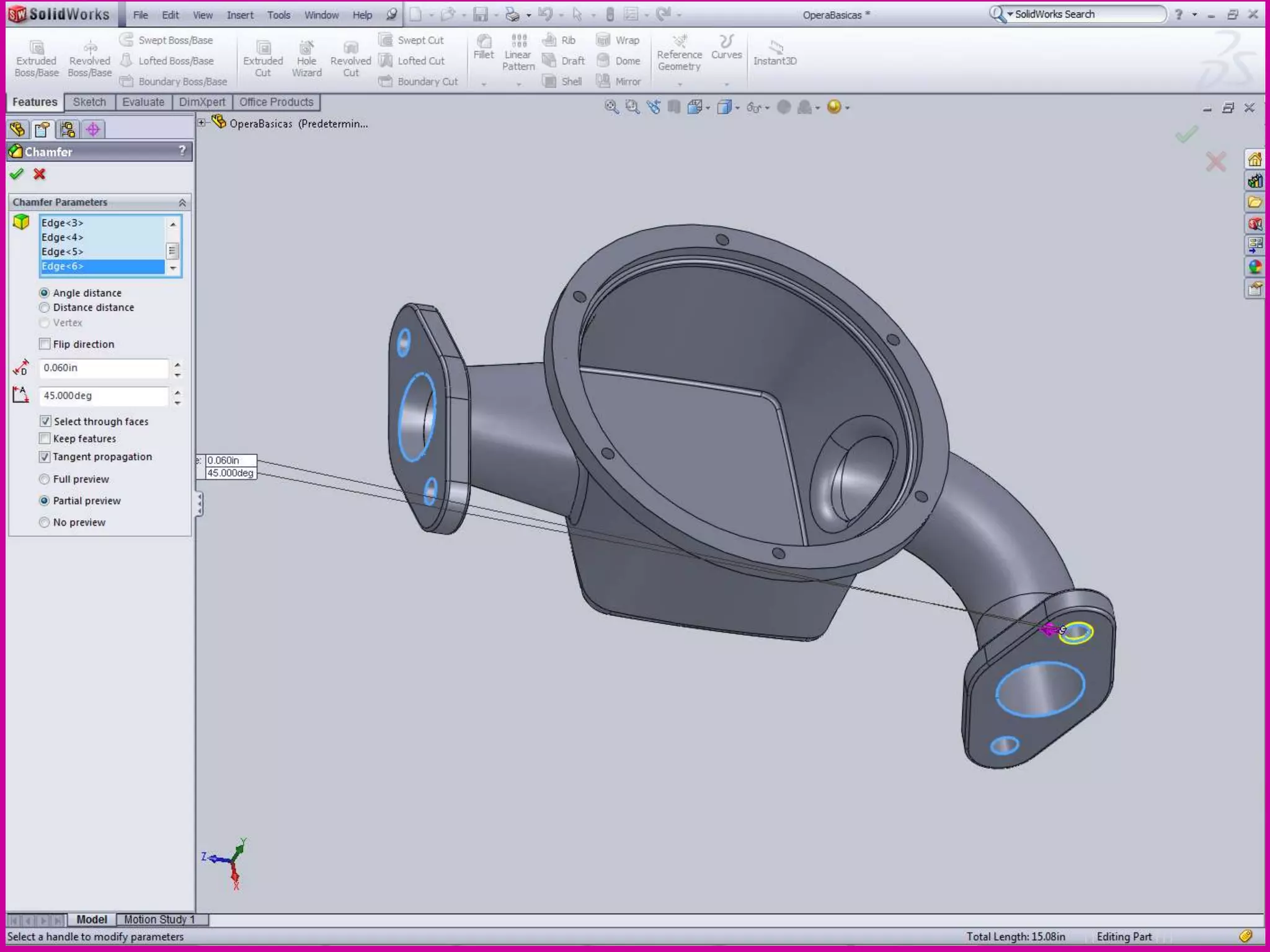Switch to the Sketch tab
This screenshot has height=952, width=1270.
89,102
